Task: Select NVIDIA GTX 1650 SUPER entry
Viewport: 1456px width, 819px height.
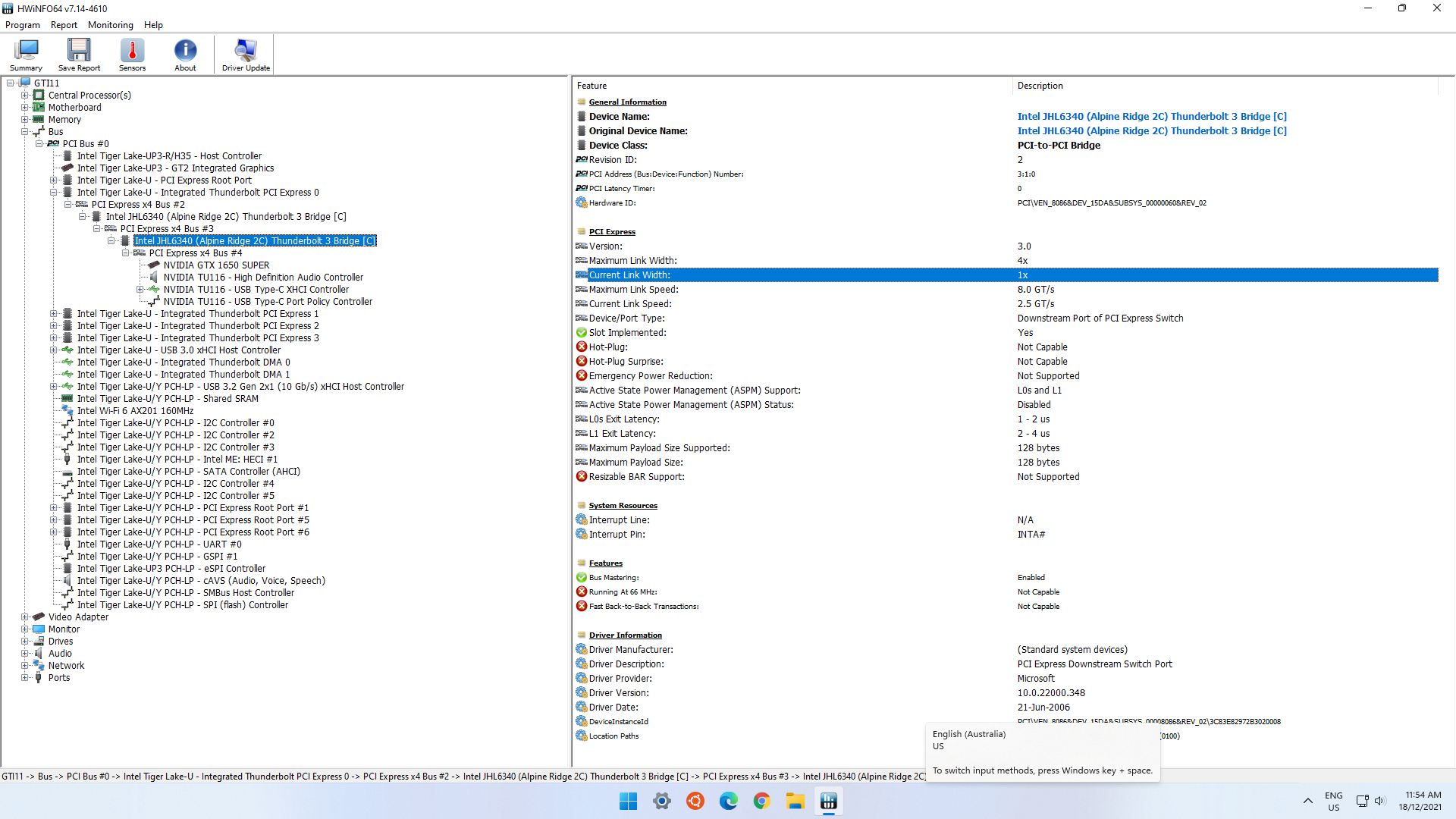Action: point(216,265)
